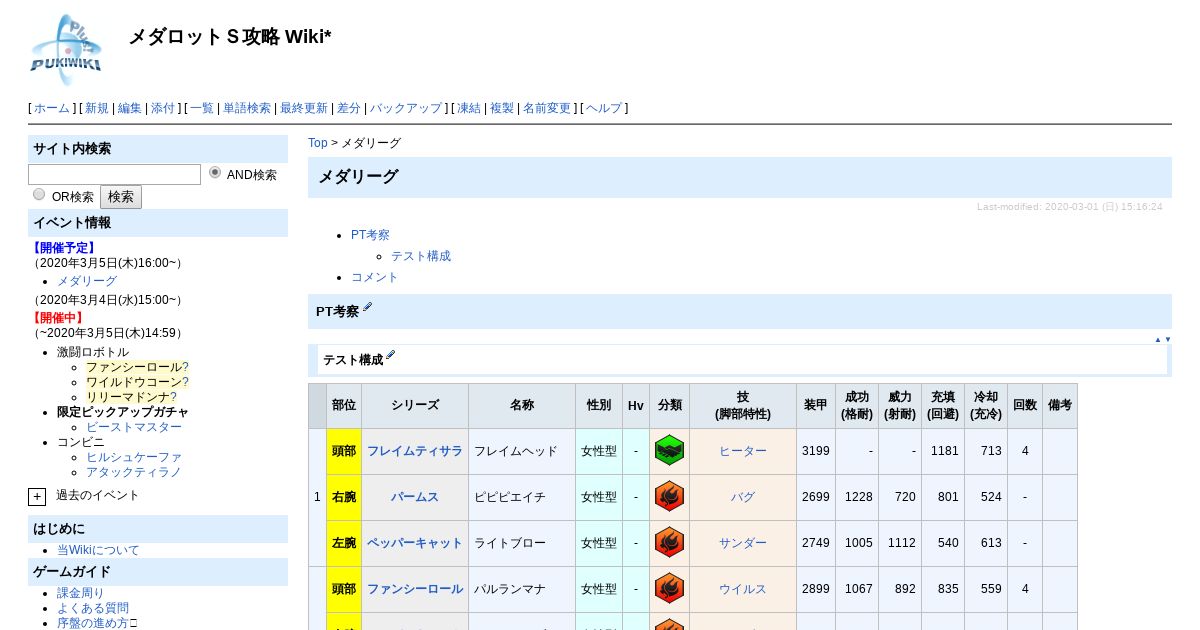Viewport: 1200px width, 630px height.
Task: Open パームス series link in table
Action: (x=415, y=497)
